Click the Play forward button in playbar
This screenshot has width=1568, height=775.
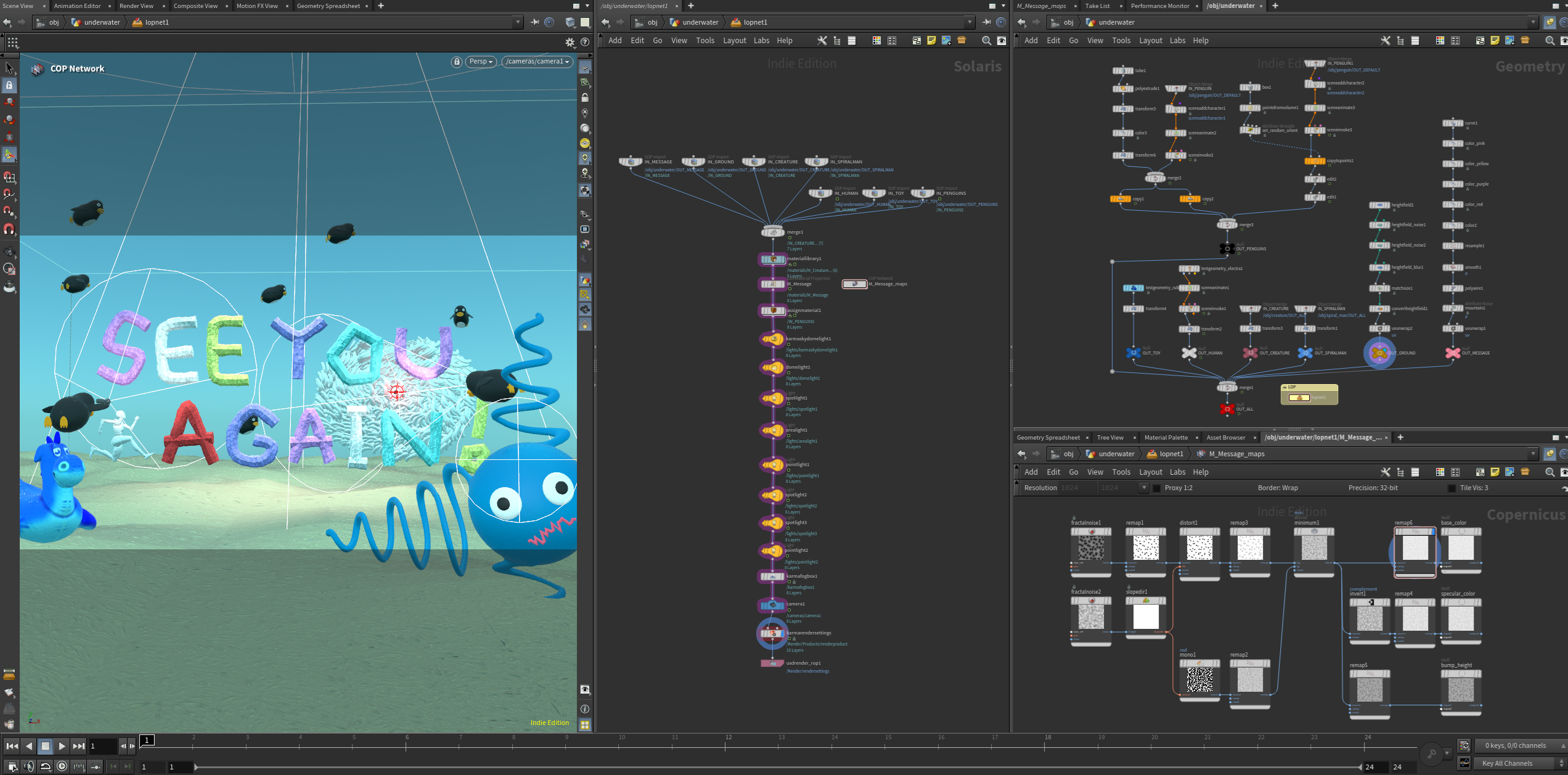pos(62,746)
